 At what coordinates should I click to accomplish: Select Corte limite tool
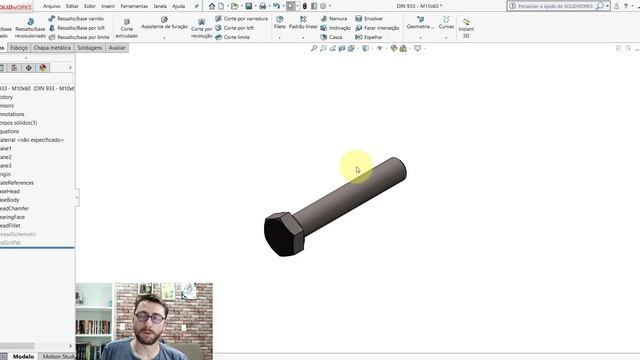tap(232, 37)
